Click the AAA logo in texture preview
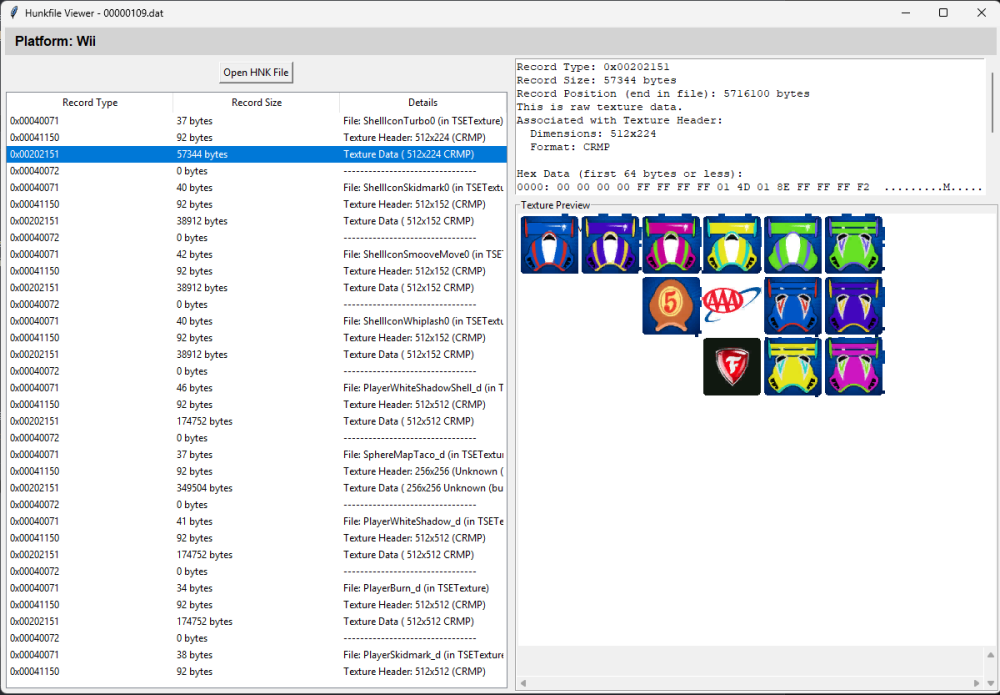 [x=732, y=304]
